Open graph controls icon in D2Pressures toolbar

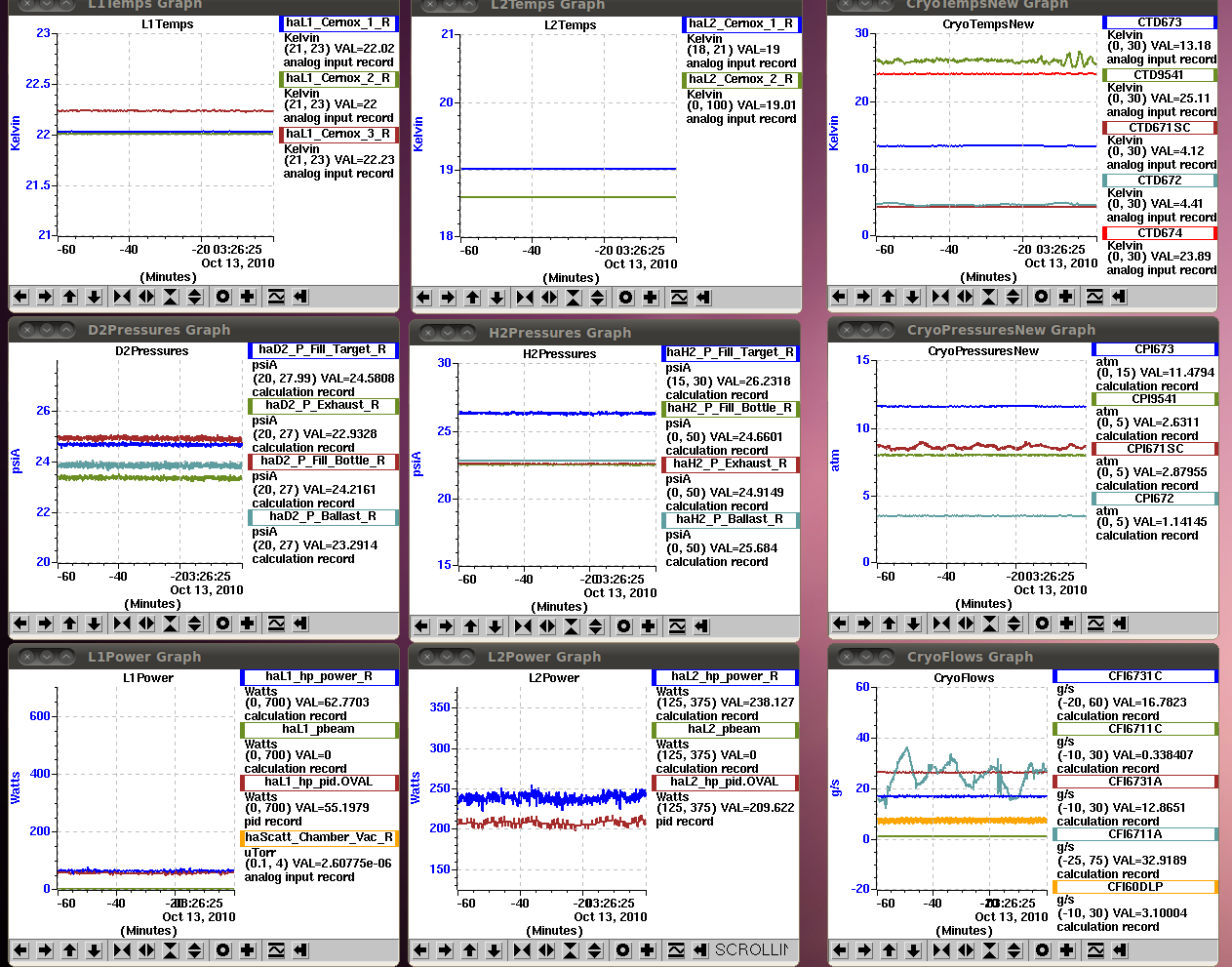(276, 624)
